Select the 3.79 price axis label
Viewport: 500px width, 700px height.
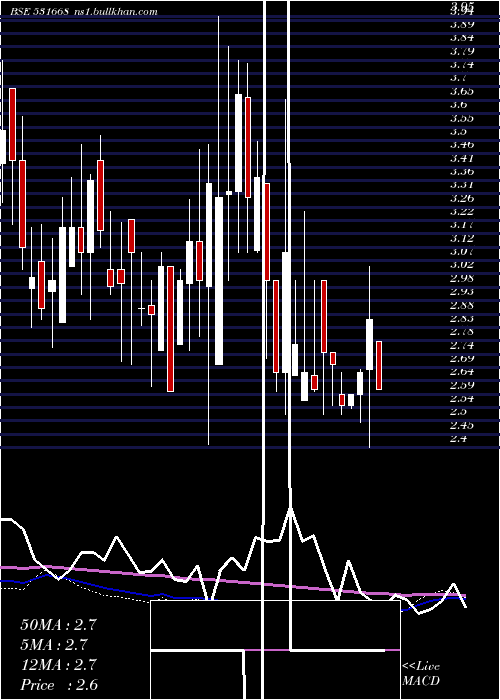click(x=462, y=51)
